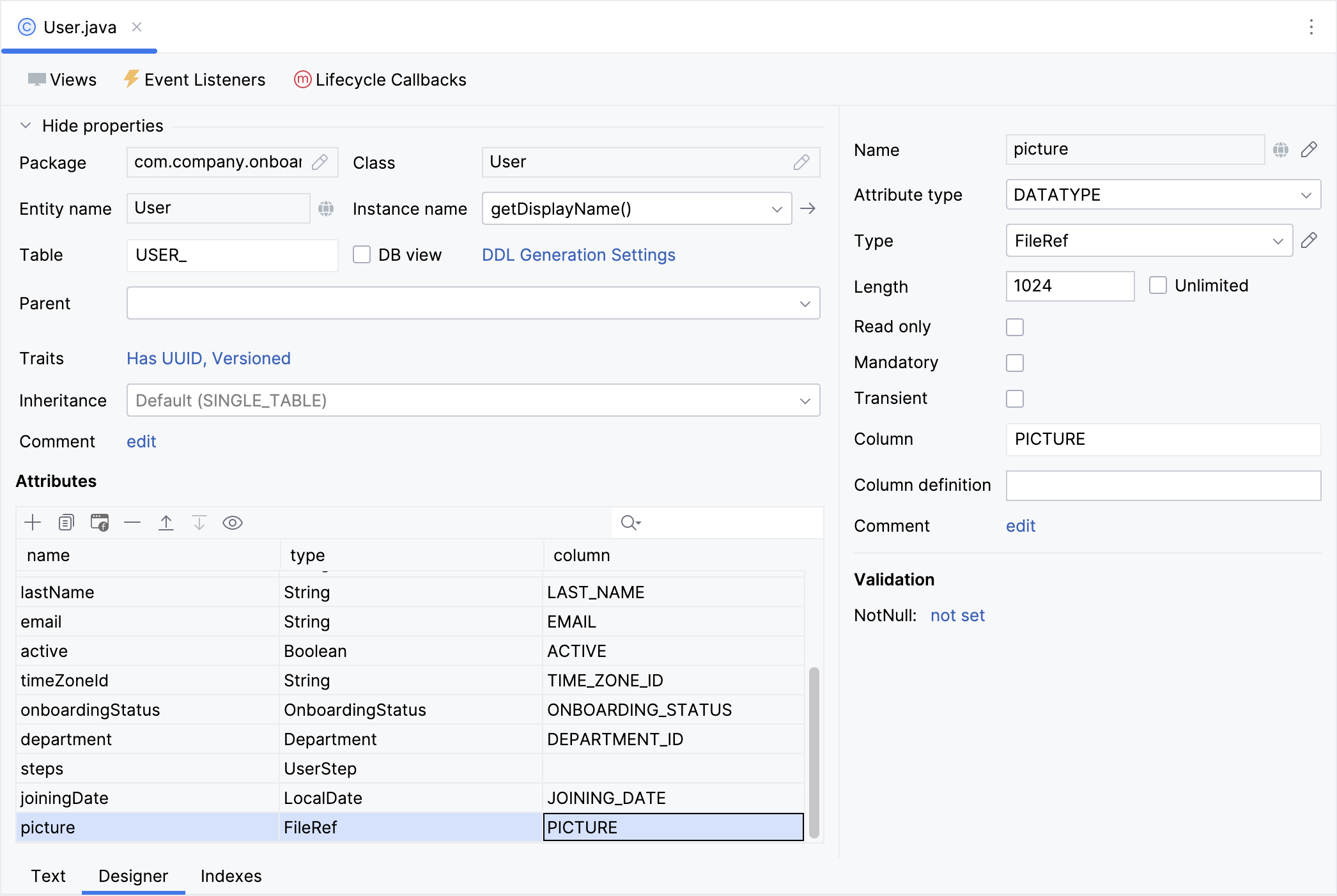1337x896 pixels.
Task: Open the Attribute type dropdown
Action: [1163, 194]
